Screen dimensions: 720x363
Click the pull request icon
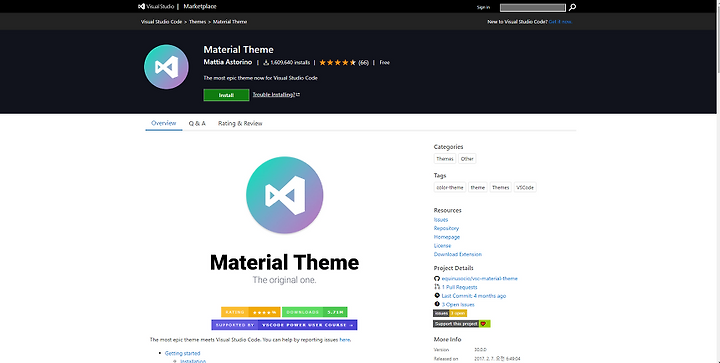pyautogui.click(x=437, y=287)
